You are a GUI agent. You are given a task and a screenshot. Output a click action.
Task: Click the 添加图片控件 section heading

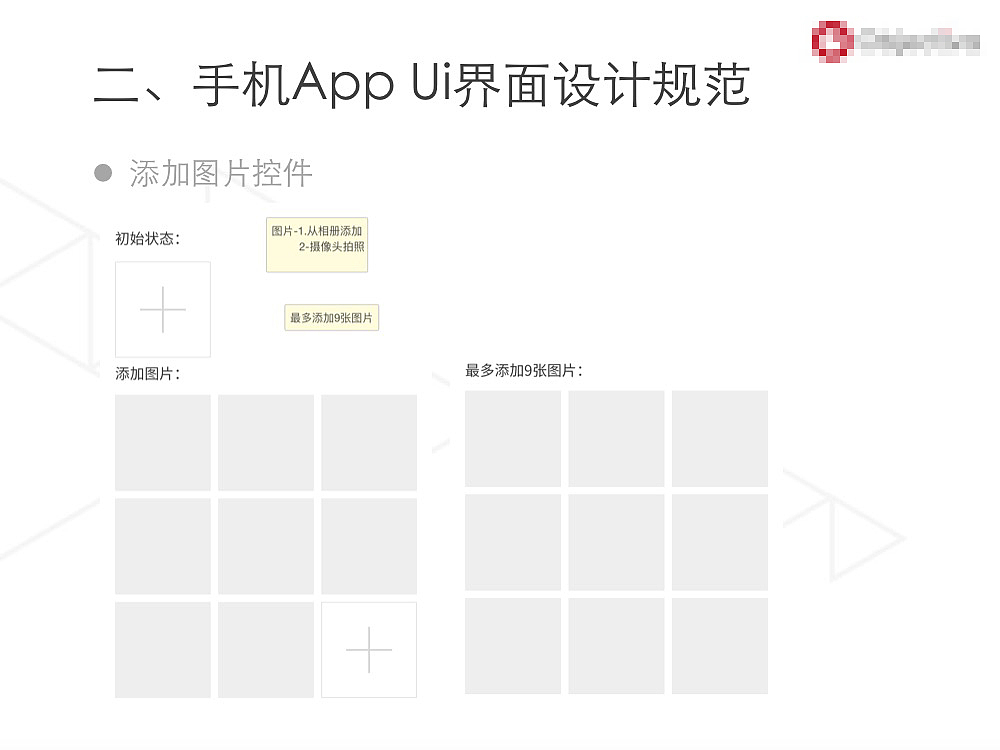[x=221, y=173]
